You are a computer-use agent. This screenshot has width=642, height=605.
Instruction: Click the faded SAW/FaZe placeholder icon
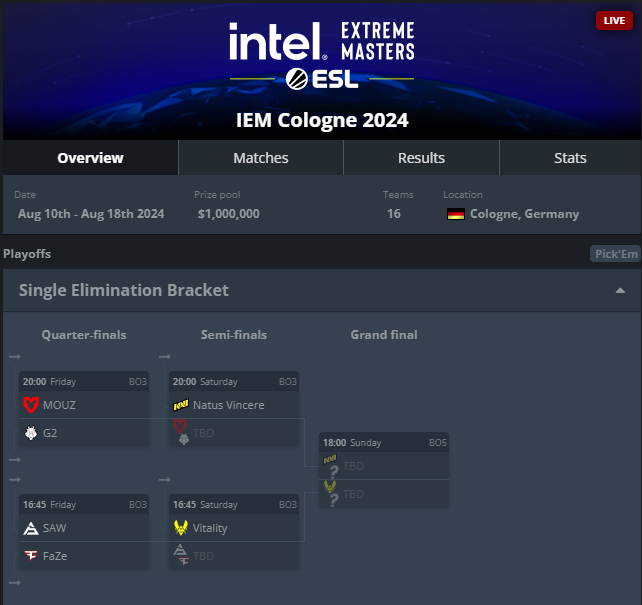181,555
